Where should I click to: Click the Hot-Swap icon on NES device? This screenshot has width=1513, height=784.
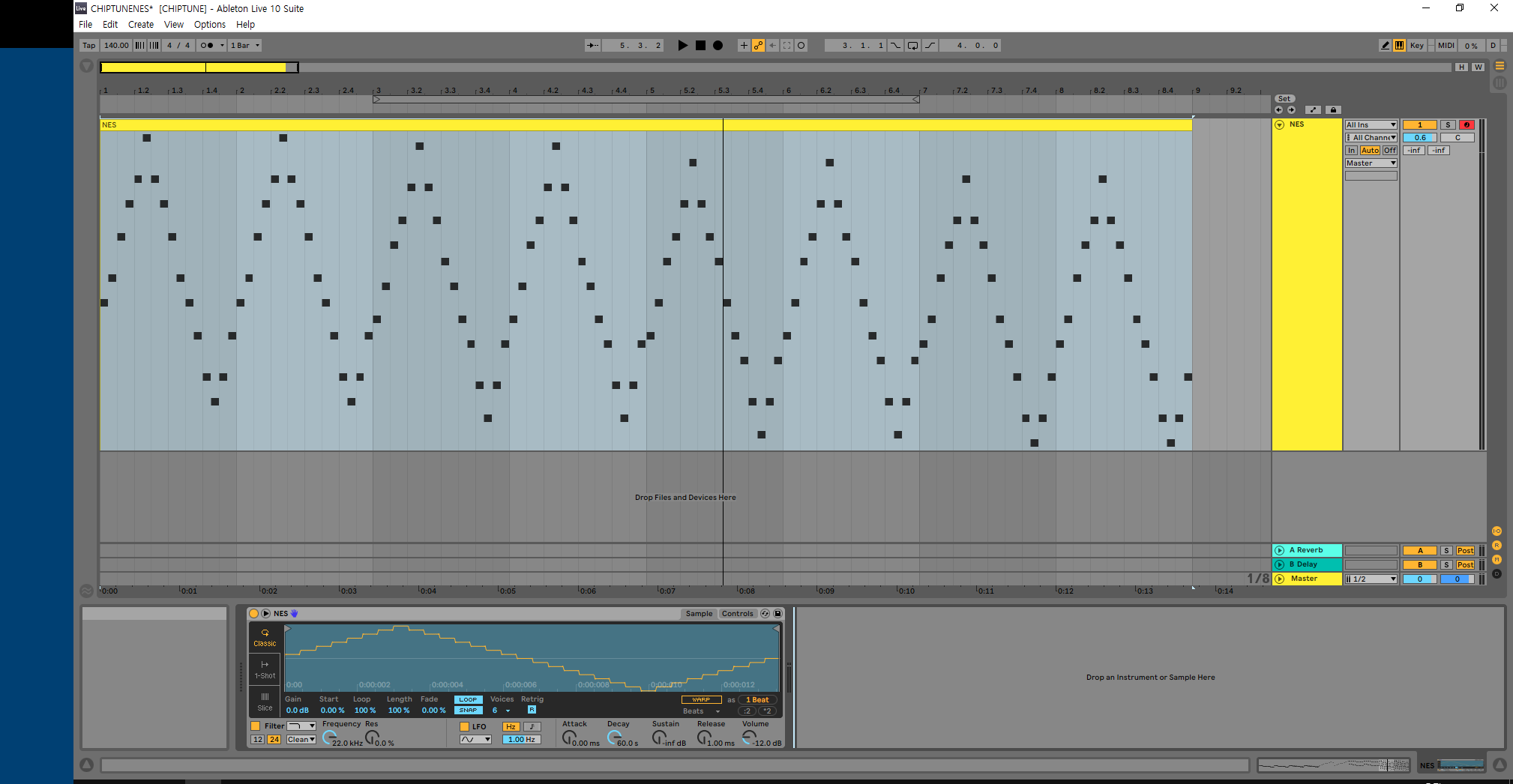765,614
